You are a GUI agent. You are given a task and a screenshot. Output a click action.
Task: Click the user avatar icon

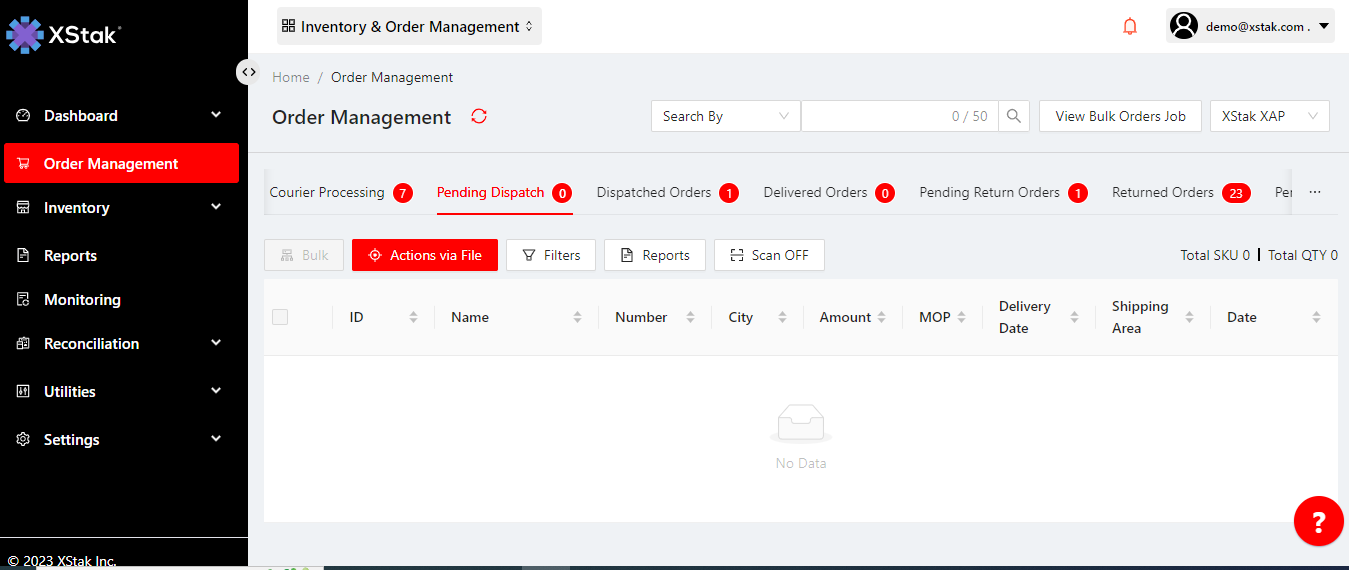click(x=1184, y=26)
